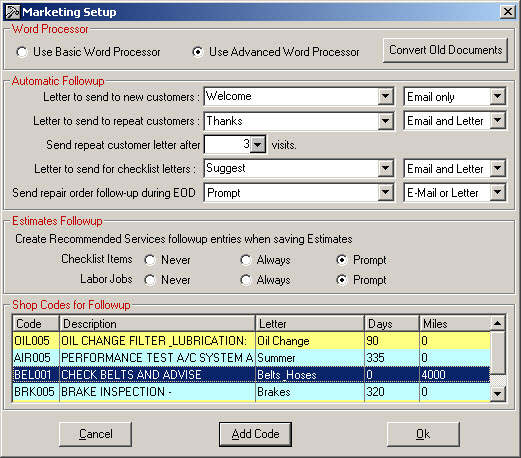The width and height of the screenshot is (521, 458).
Task: Click the Description column header
Action: tap(157, 324)
